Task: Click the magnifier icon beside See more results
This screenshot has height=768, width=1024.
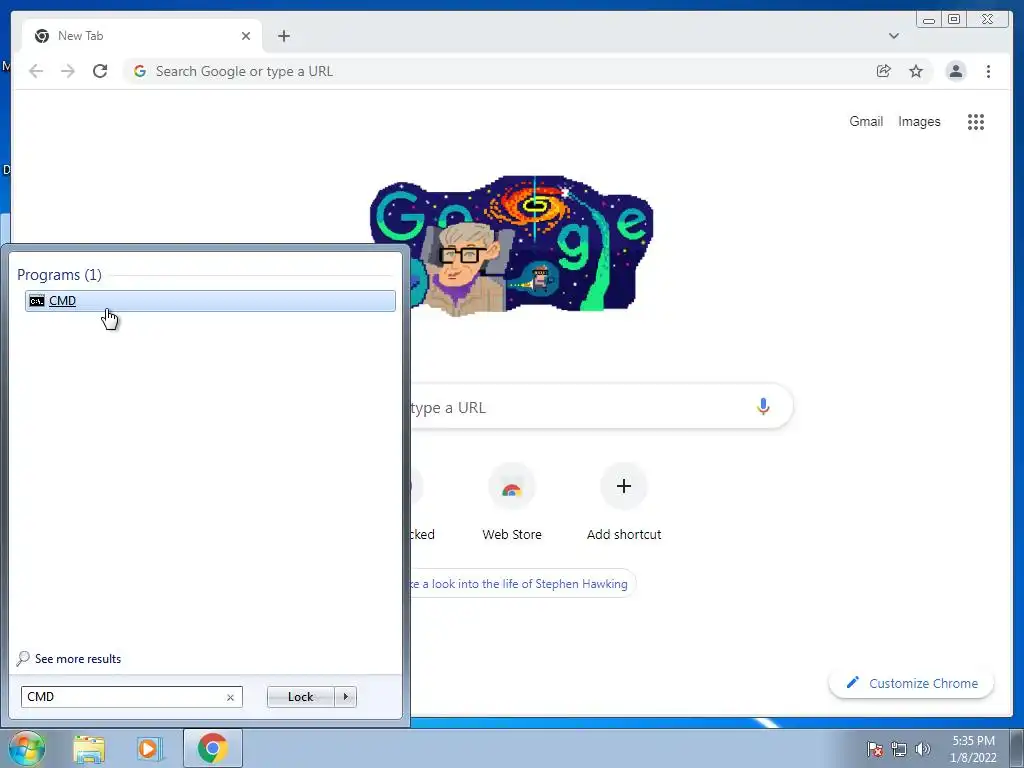Action: [x=23, y=658]
